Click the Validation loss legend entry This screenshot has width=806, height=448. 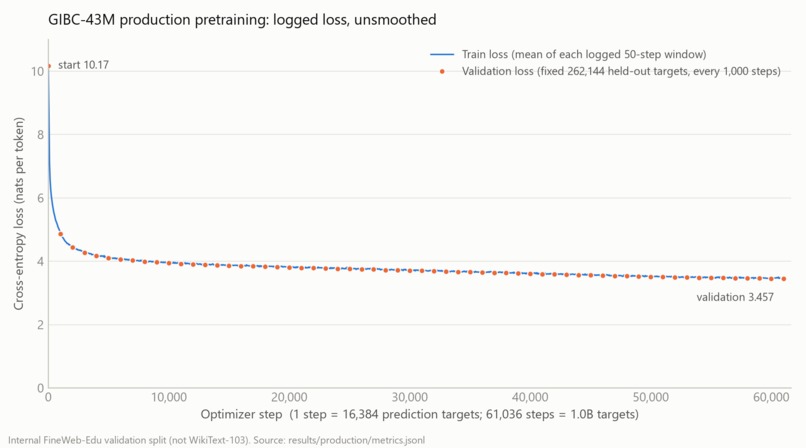tap(609, 71)
